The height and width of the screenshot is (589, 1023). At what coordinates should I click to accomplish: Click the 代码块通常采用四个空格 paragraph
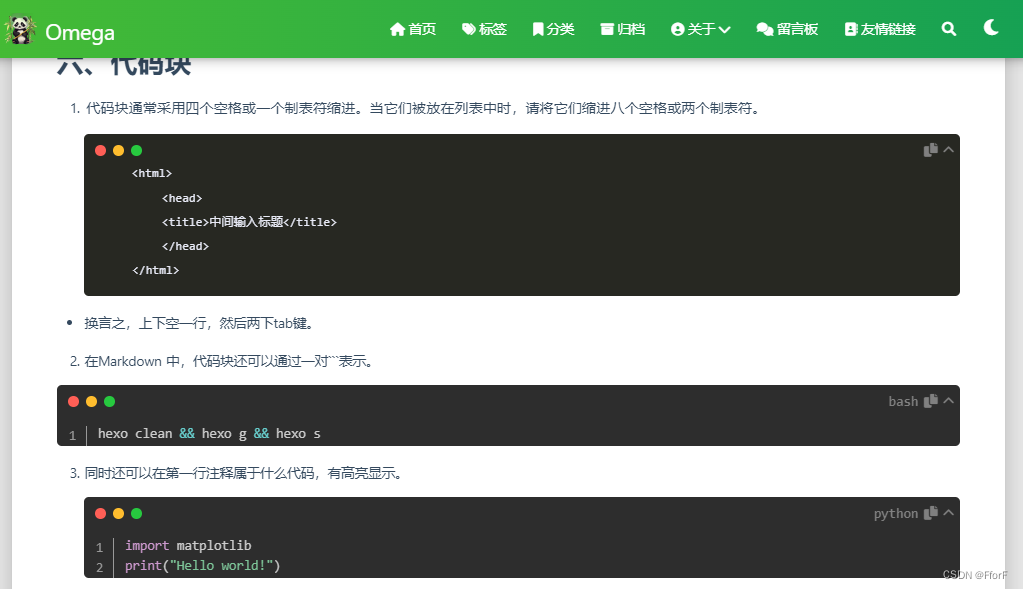click(x=424, y=108)
